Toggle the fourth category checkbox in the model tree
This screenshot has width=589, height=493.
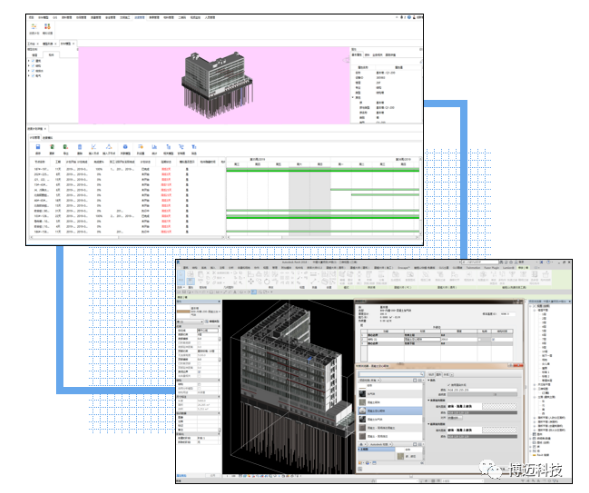coord(33,76)
